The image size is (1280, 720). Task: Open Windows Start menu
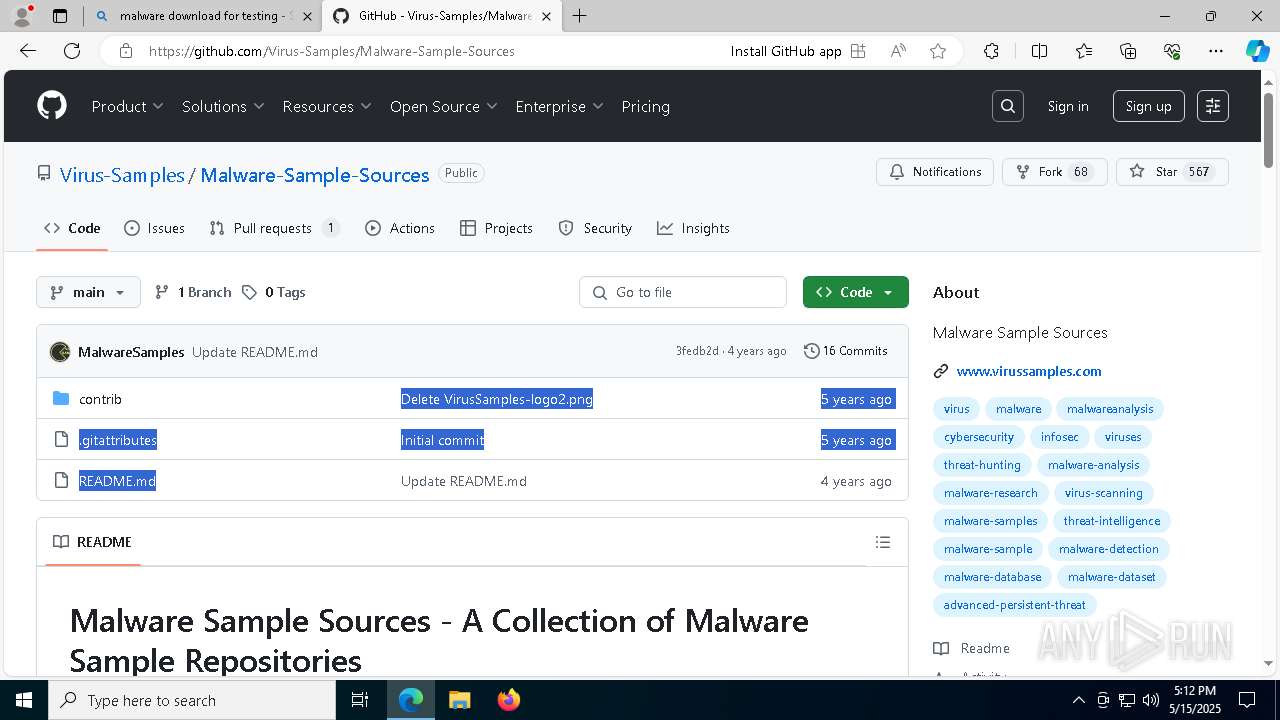[24, 700]
